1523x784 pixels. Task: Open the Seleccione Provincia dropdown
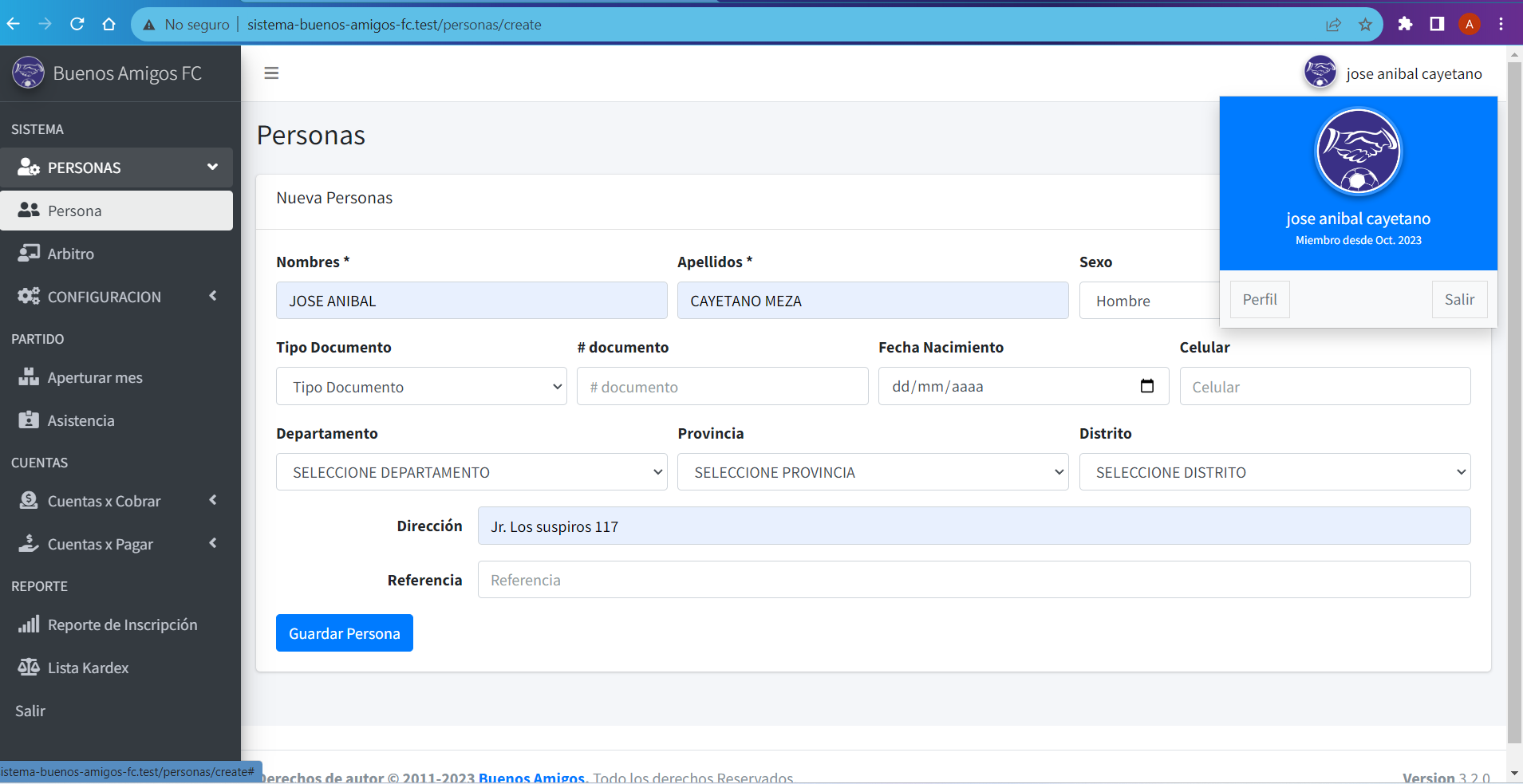coord(872,472)
